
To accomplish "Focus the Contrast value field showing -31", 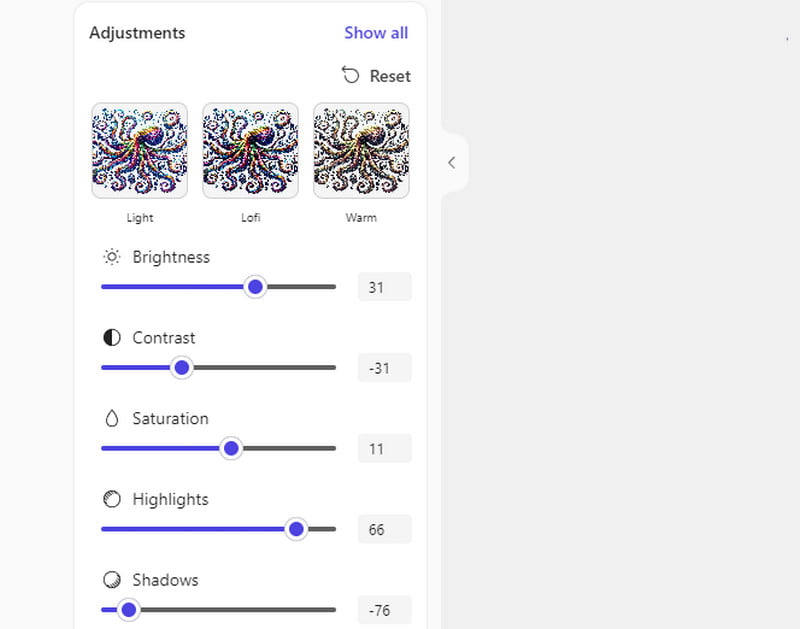I will click(x=384, y=368).
